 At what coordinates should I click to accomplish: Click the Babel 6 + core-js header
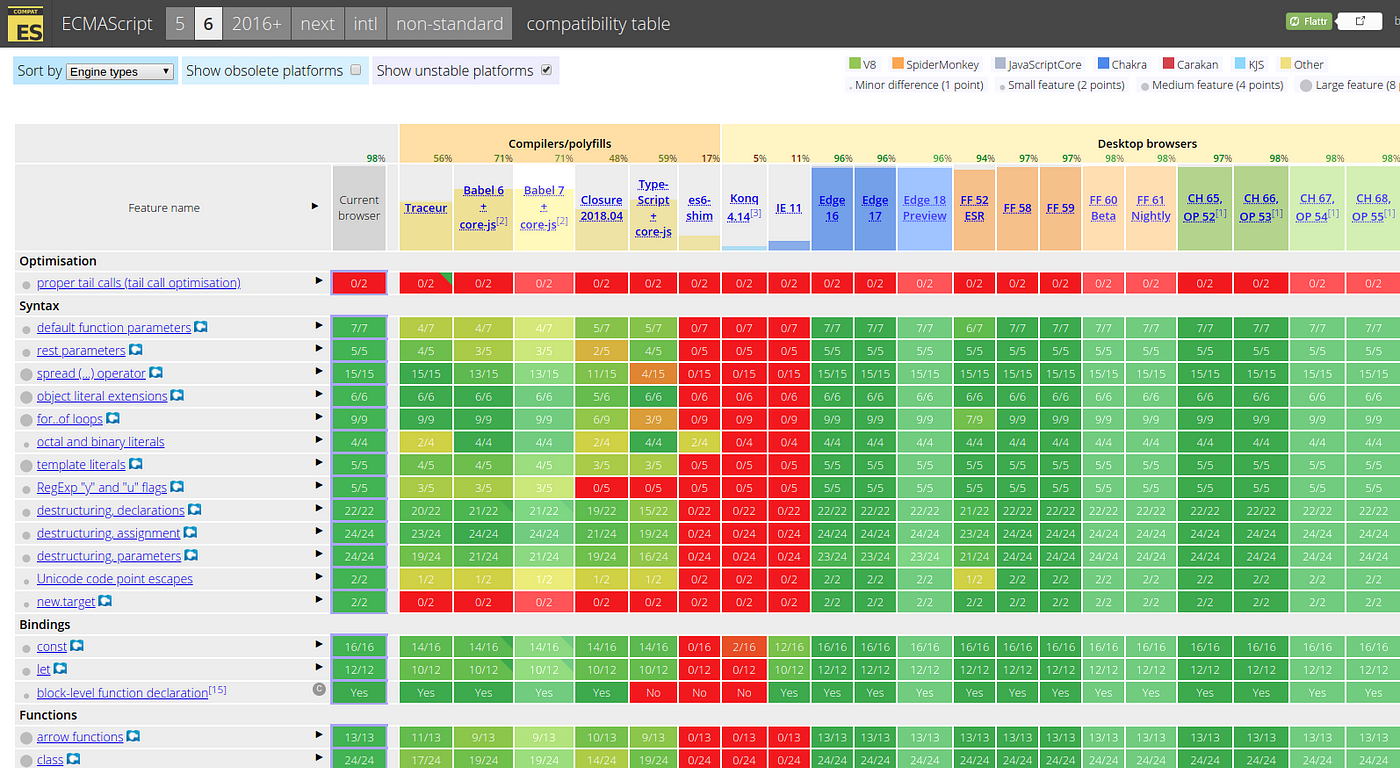[484, 208]
